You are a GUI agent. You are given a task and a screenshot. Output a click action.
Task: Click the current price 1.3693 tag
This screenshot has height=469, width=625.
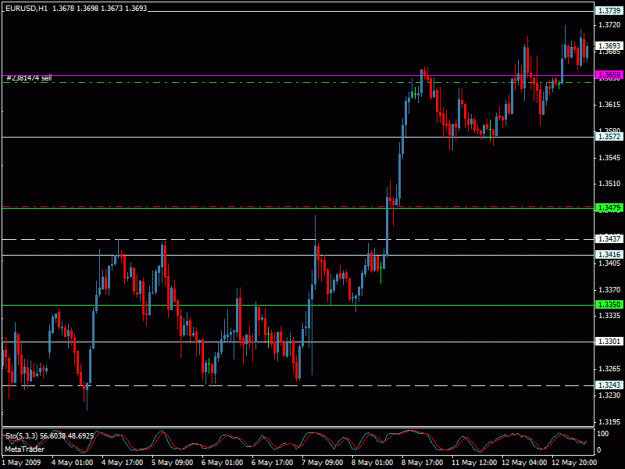609,46
